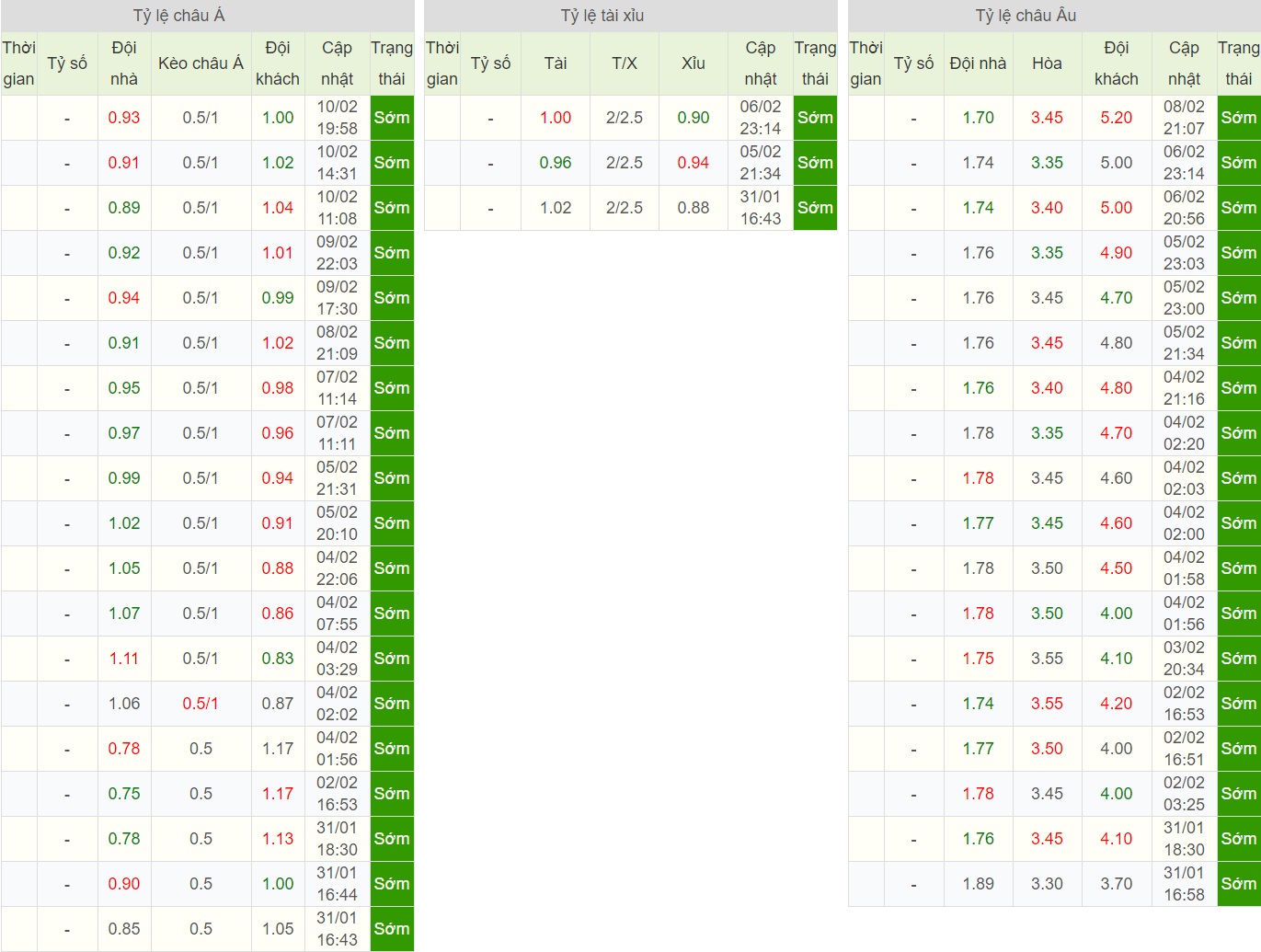Click home odds 1.05 in the 04/02 22:06 row

point(124,568)
